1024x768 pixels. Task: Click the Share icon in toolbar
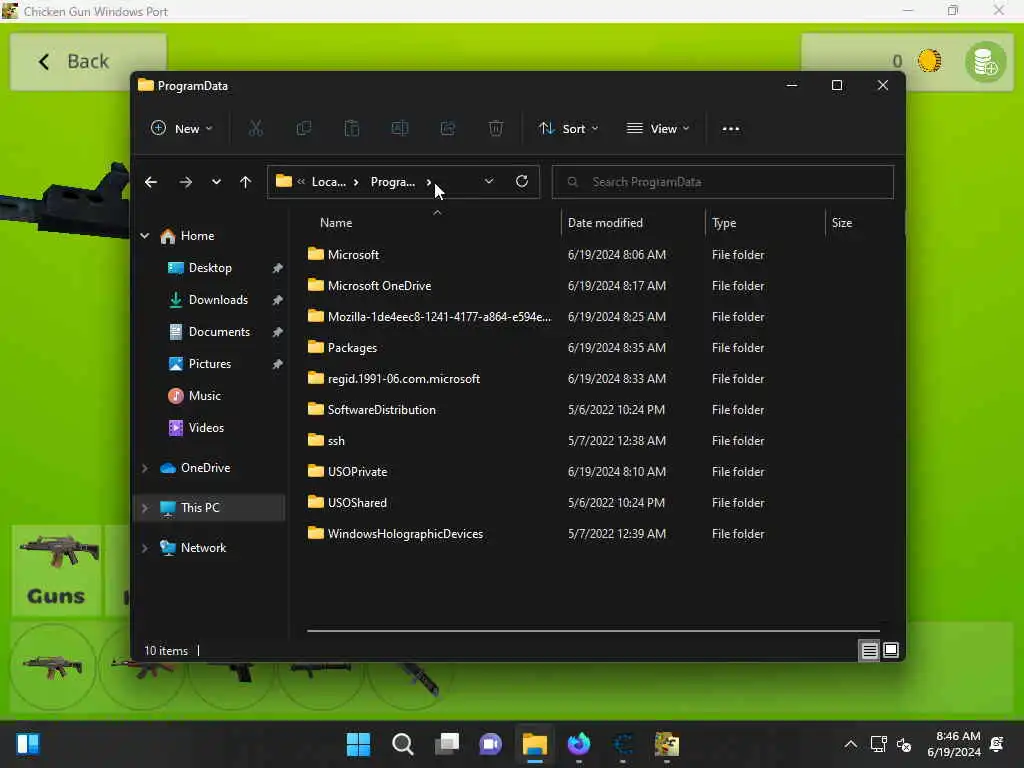[x=448, y=129]
